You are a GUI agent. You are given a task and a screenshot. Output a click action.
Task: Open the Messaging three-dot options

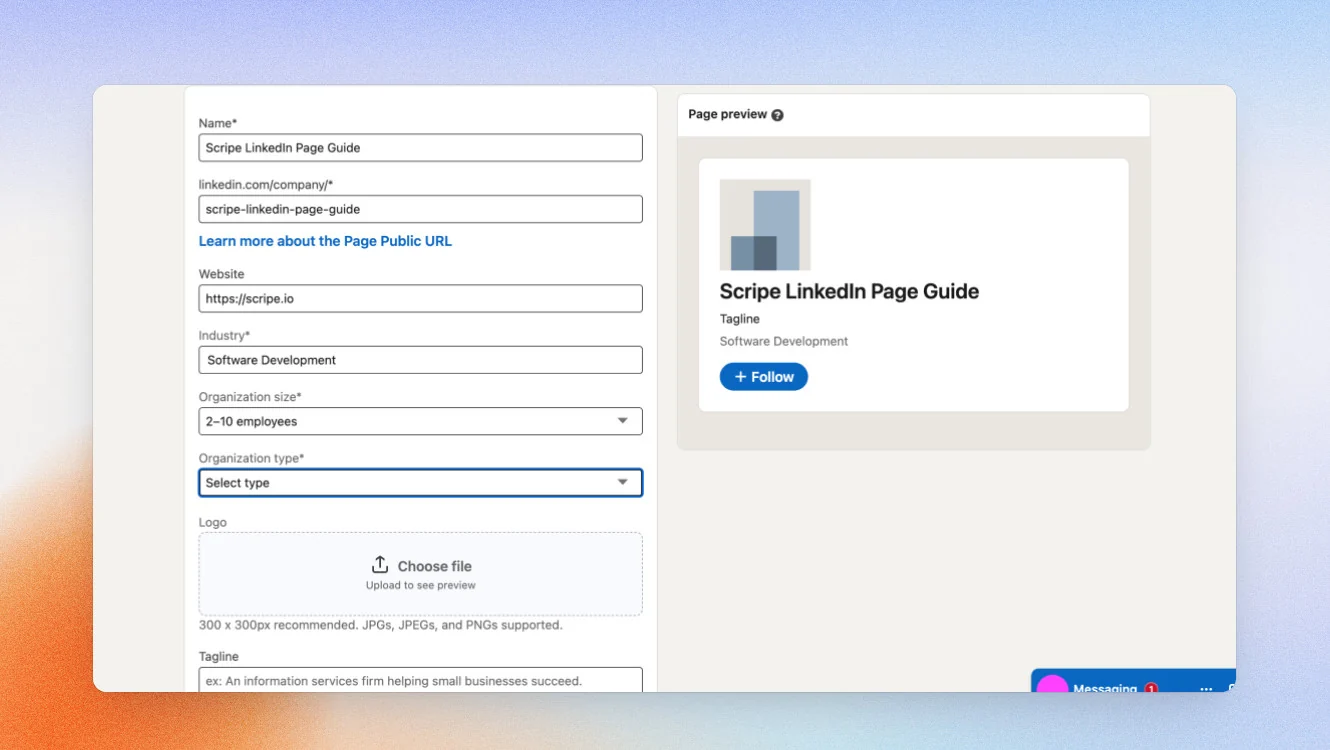(x=1206, y=689)
